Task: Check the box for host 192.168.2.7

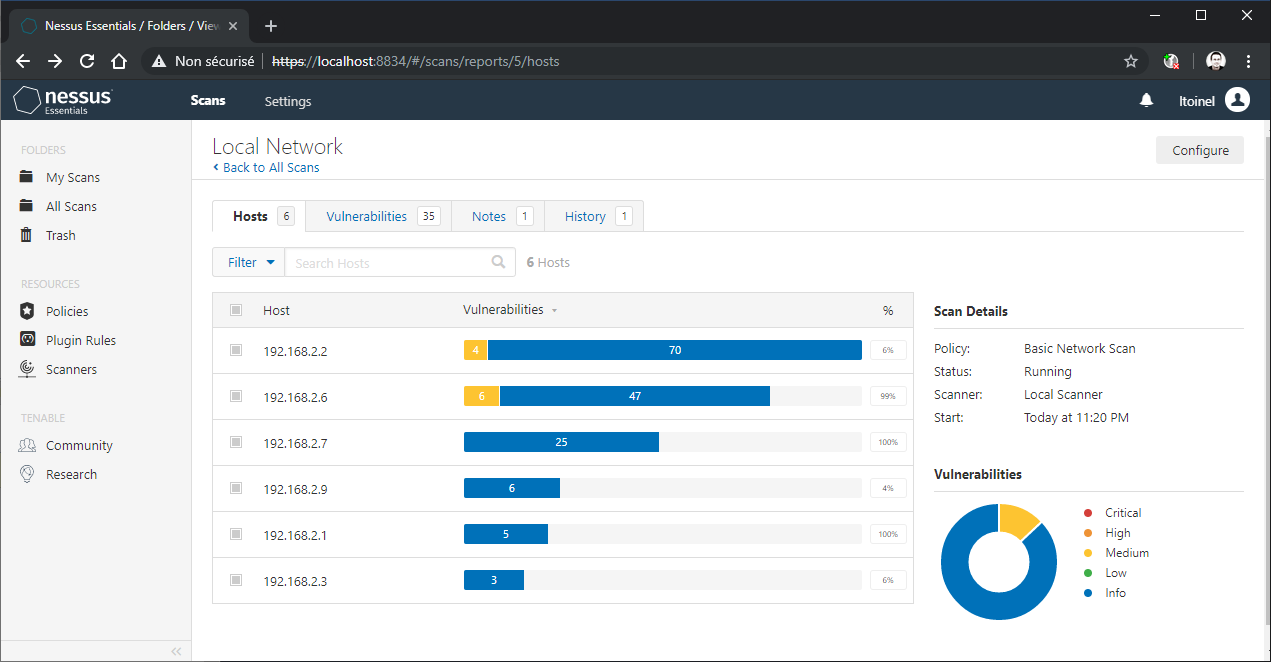Action: pos(236,442)
